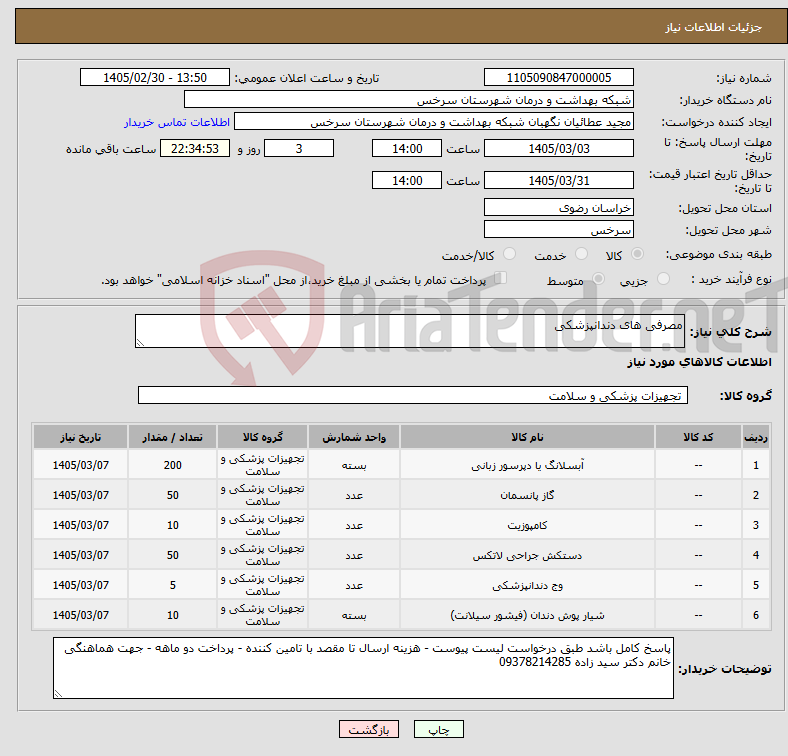Click the بازگشت back button
This screenshot has height=756, width=788.
tap(369, 729)
